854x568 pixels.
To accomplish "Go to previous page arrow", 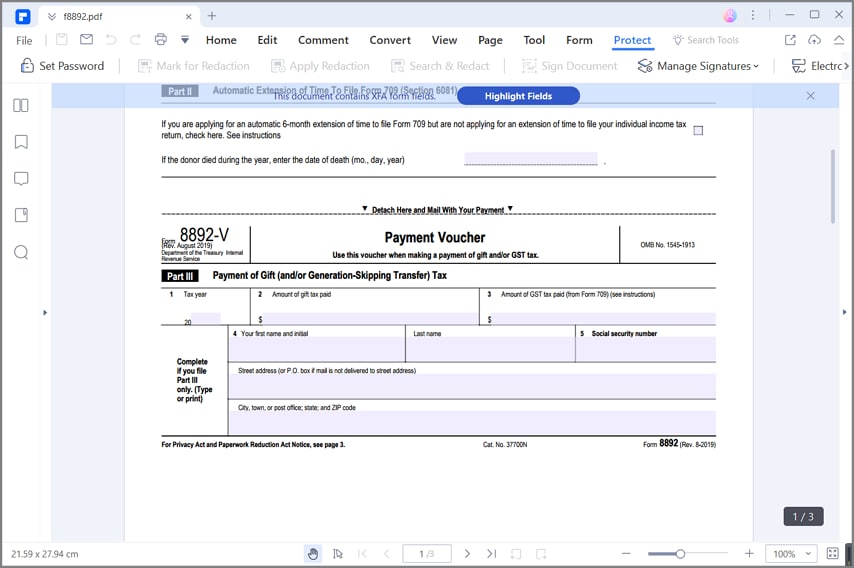I will click(x=387, y=554).
